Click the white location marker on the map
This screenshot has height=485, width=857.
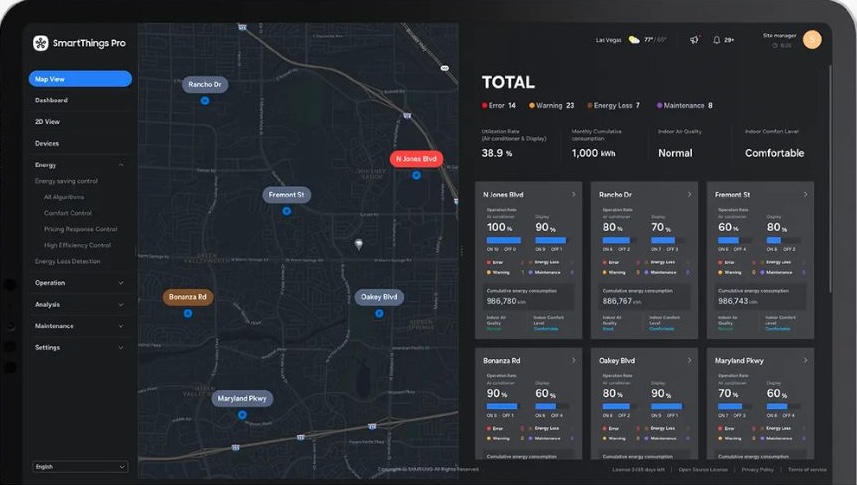click(359, 244)
